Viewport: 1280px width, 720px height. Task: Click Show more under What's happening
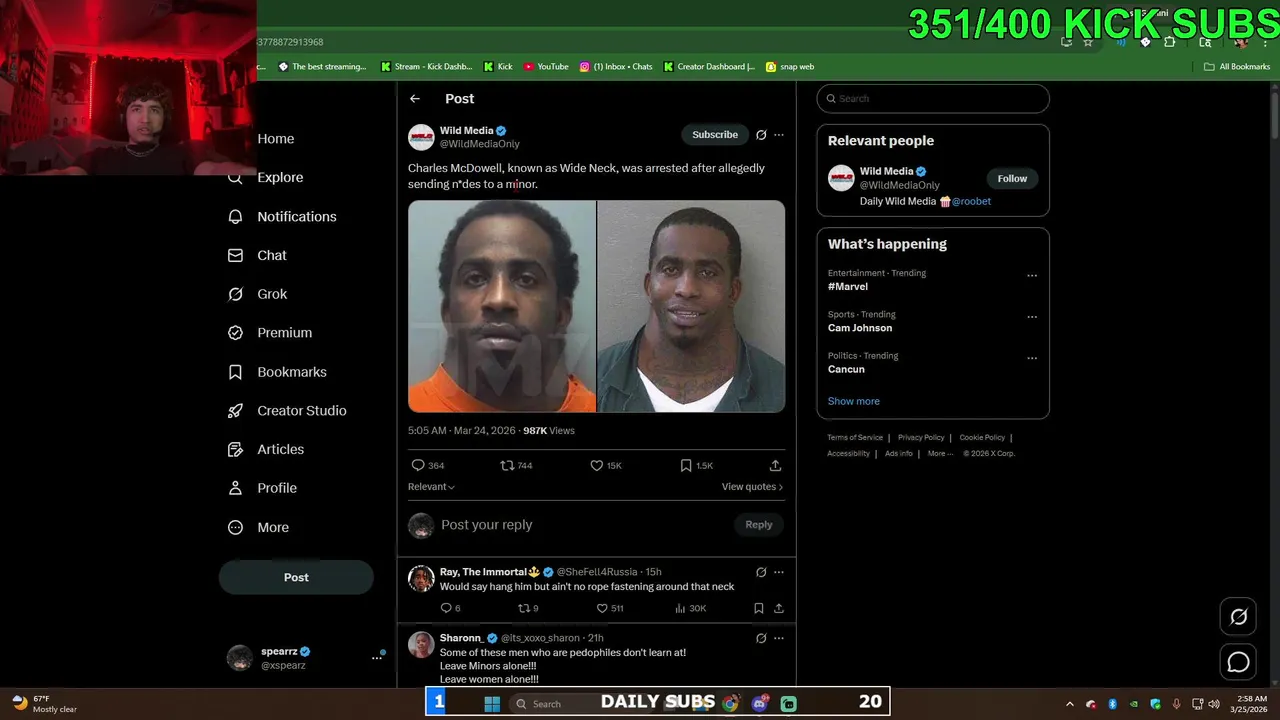point(854,401)
